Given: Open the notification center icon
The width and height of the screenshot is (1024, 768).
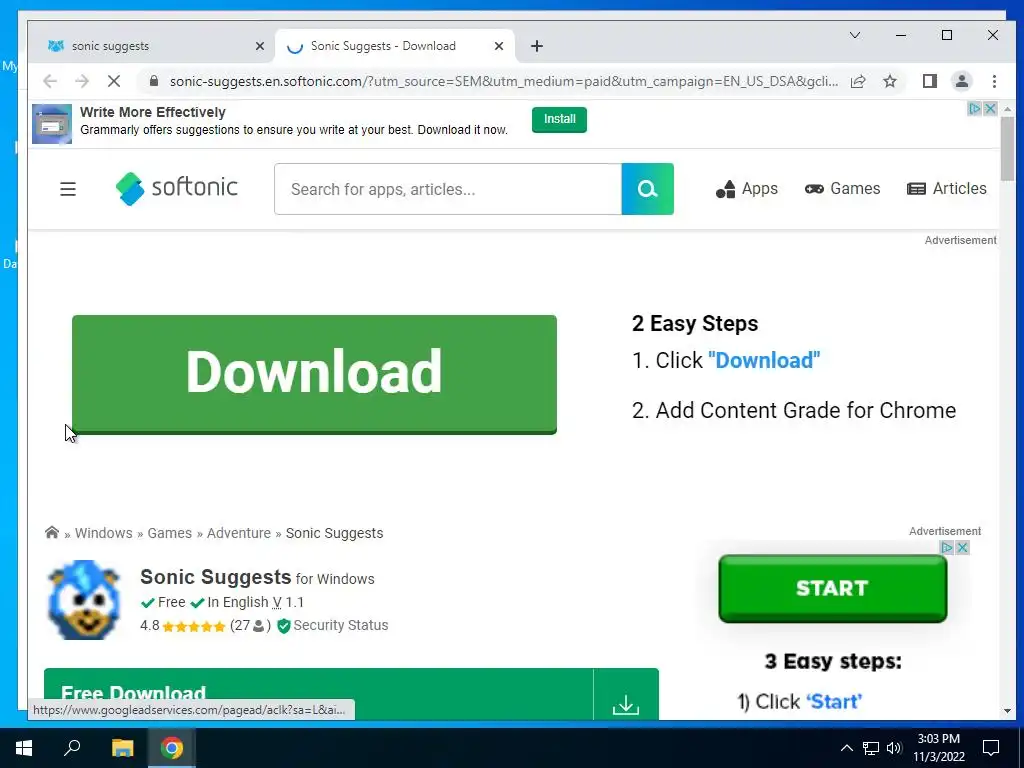Looking at the screenshot, I should click(991, 748).
